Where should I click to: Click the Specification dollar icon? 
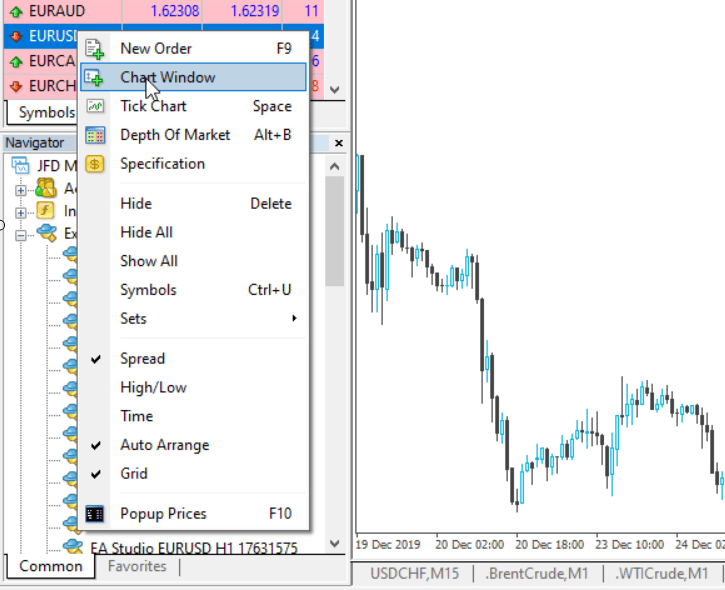click(x=95, y=164)
